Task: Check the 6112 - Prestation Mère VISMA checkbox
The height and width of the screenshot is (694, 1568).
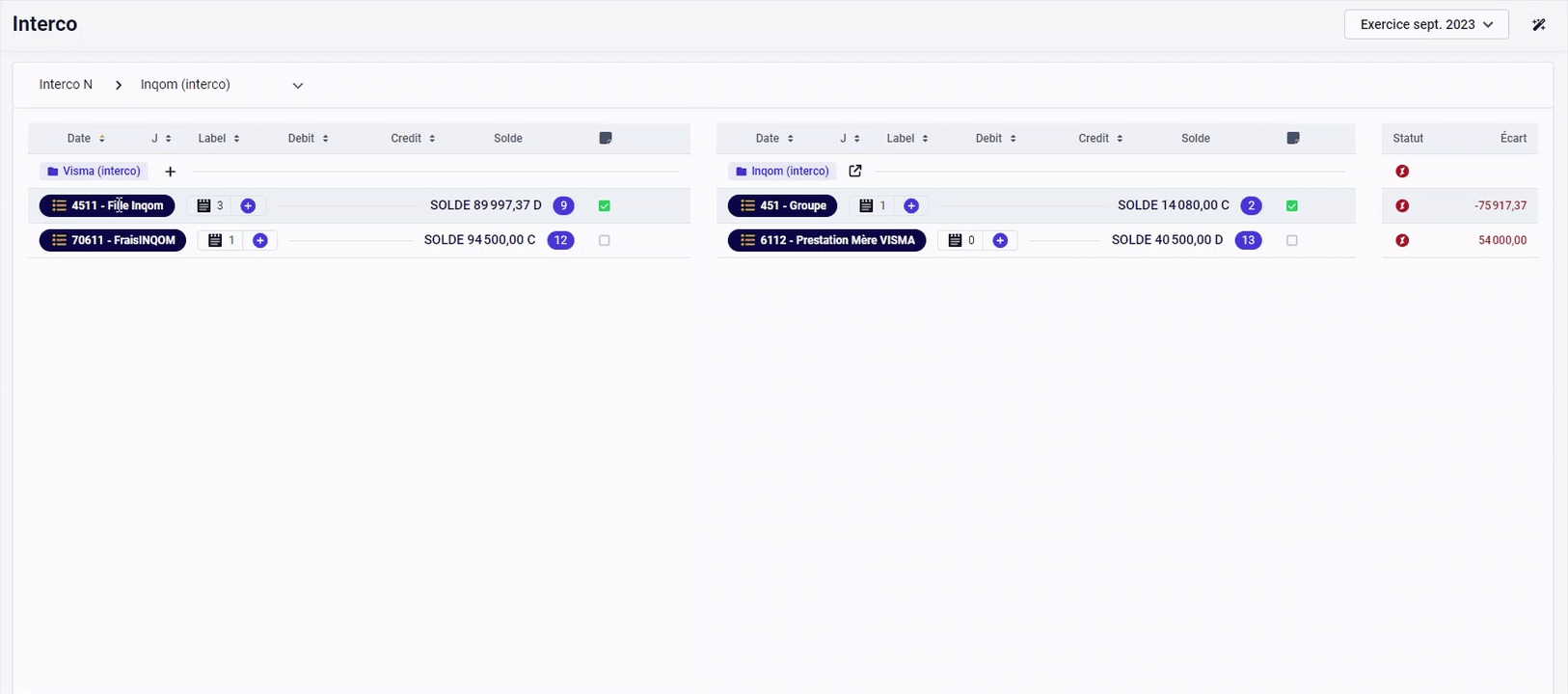Action: click(x=1292, y=241)
